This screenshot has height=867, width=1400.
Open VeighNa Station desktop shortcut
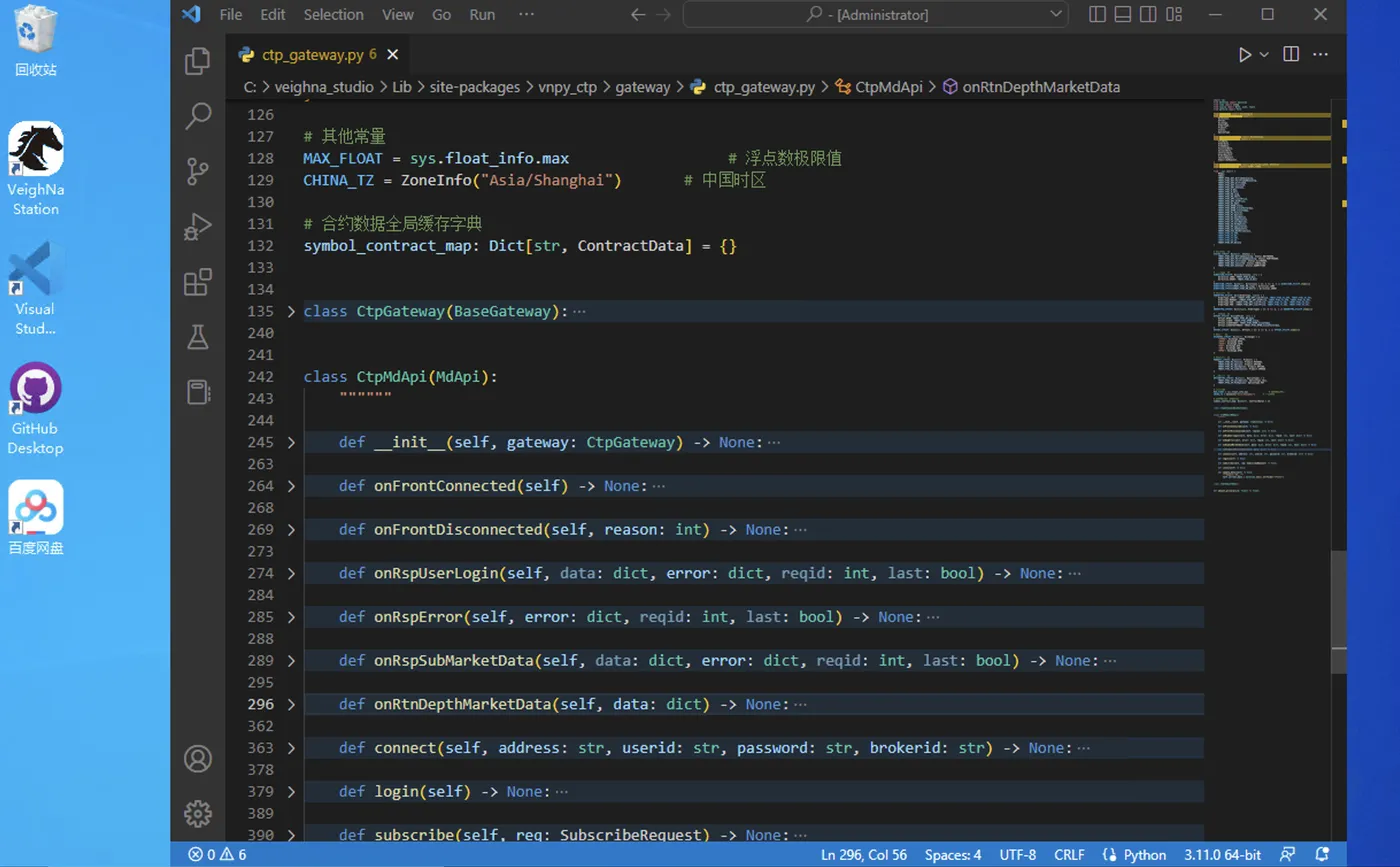click(x=36, y=169)
